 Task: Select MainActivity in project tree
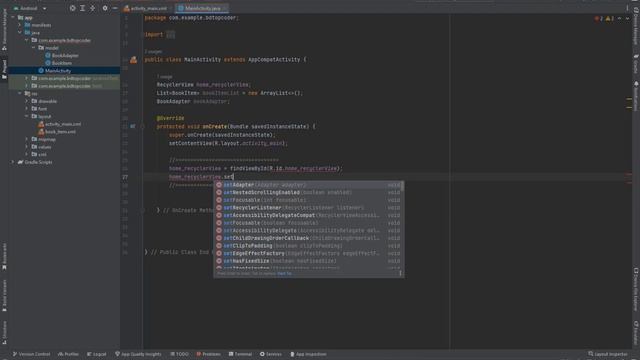point(55,71)
